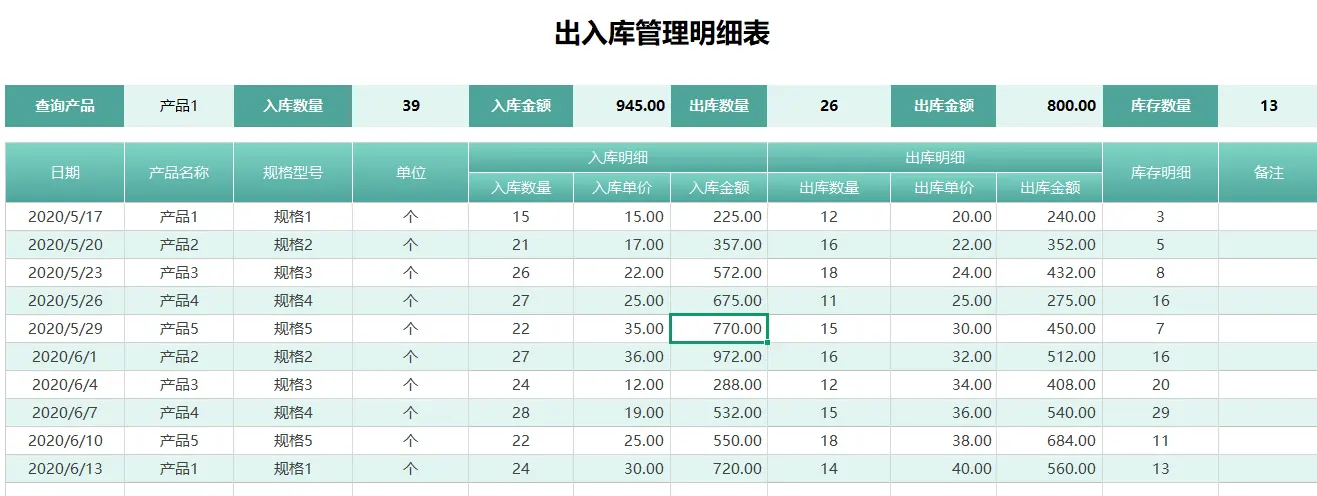
Task: Click the outbound amount 240.00
Action: [1050, 216]
